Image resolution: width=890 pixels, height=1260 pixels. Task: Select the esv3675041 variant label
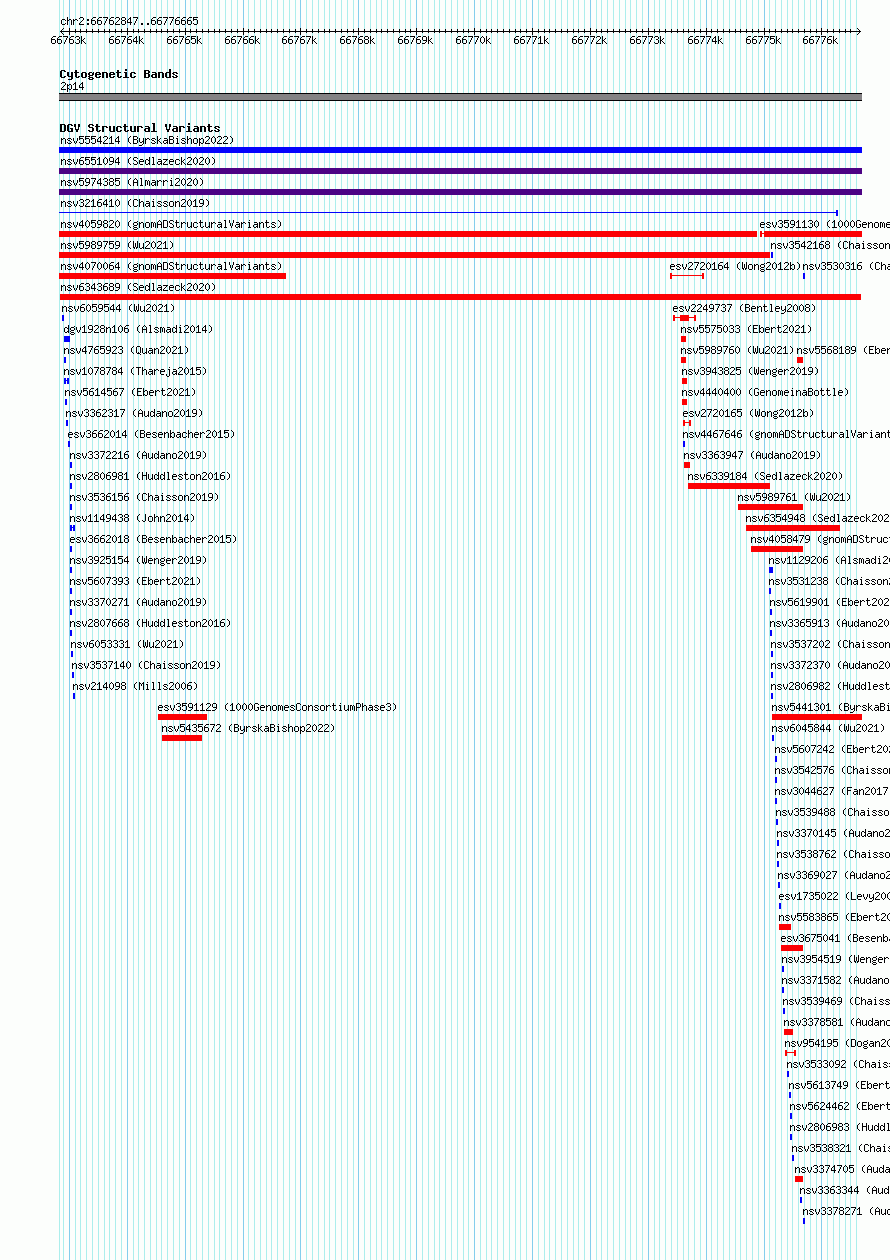(835, 938)
